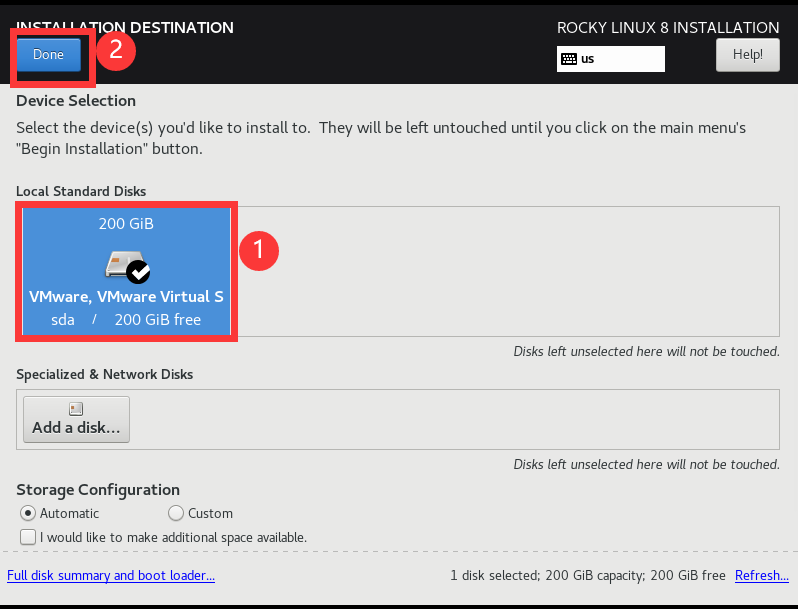
Task: Click the 'Local Standard Disks' heading
Action: click(81, 191)
